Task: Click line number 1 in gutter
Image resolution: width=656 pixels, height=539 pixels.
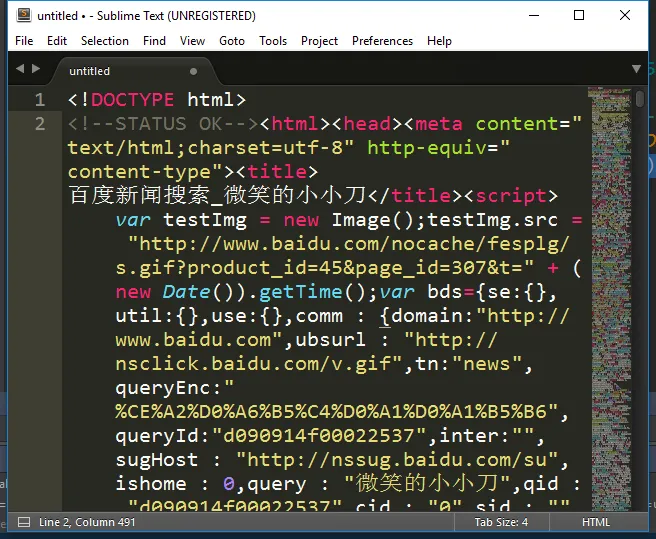Action: 40,100
